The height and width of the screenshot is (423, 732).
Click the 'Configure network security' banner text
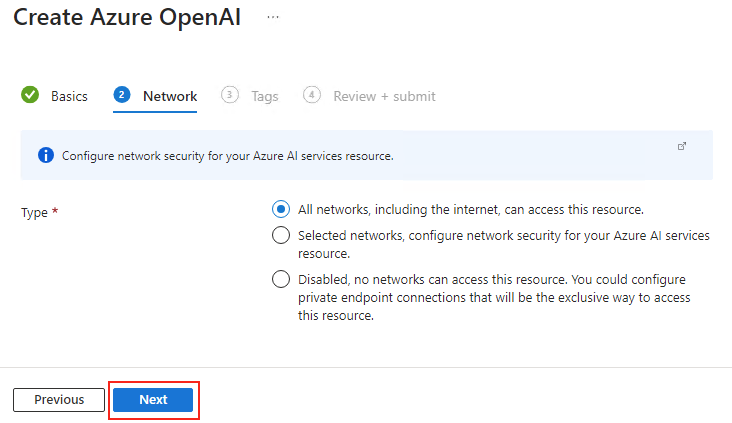[x=228, y=156]
